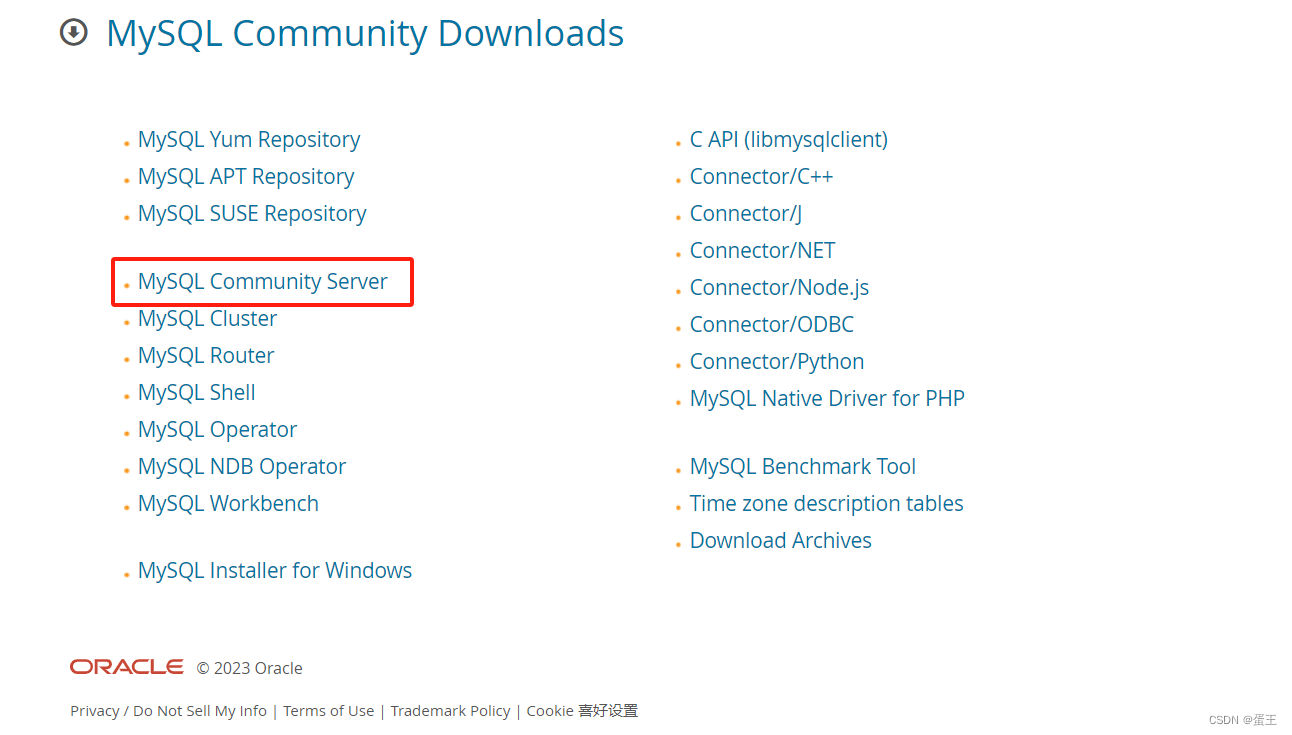Open the Privacy / Do Not Sell My Info link
This screenshot has height=735, width=1292.
[168, 711]
